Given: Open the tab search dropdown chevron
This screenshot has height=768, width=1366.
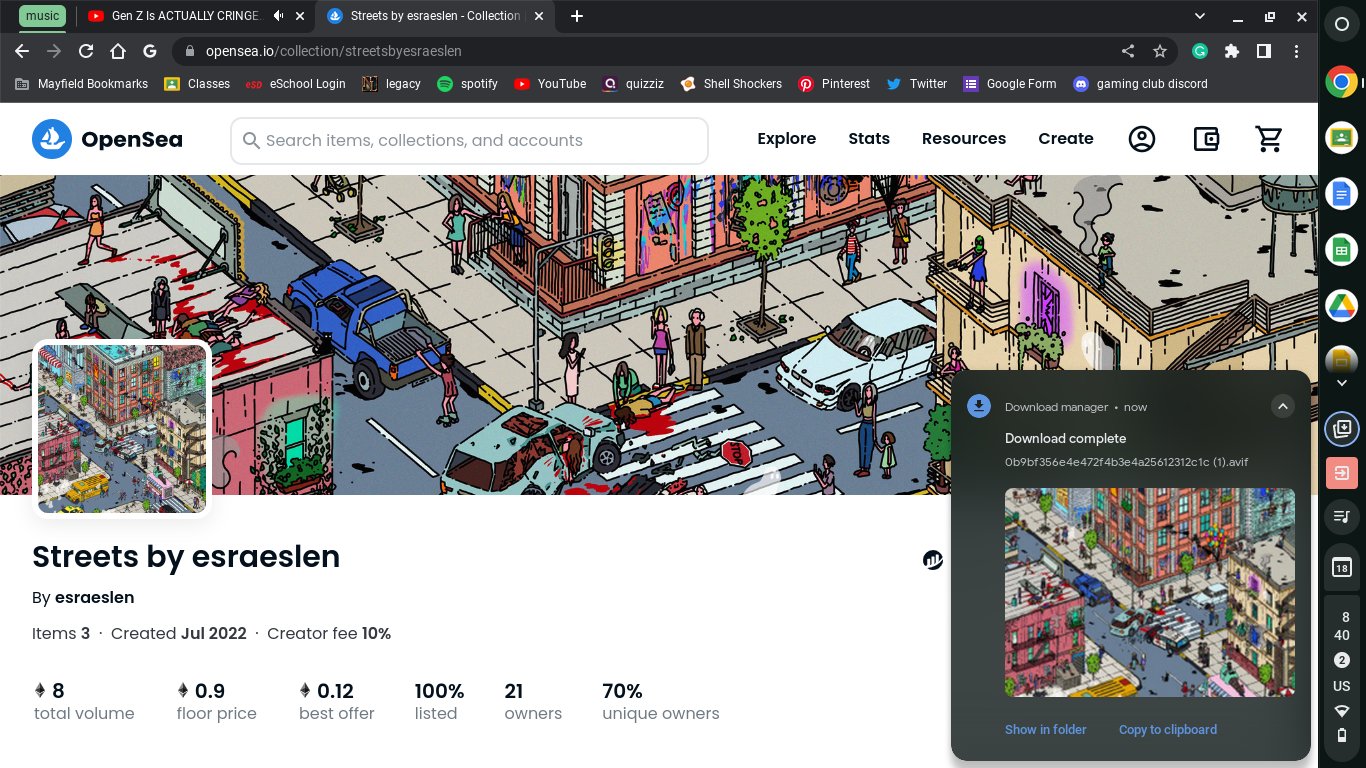Looking at the screenshot, I should coord(1201,16).
